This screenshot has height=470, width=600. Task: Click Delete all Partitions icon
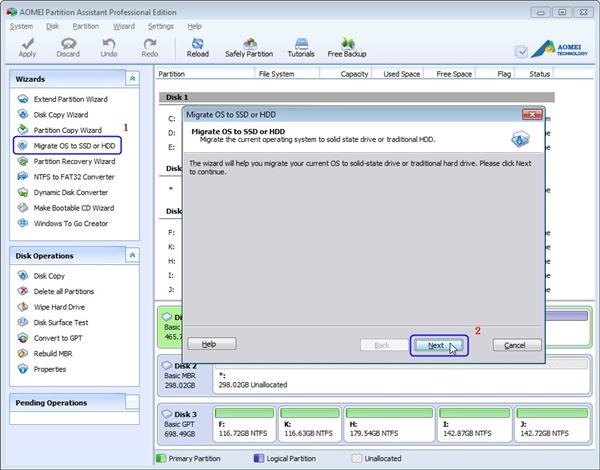click(x=23, y=291)
